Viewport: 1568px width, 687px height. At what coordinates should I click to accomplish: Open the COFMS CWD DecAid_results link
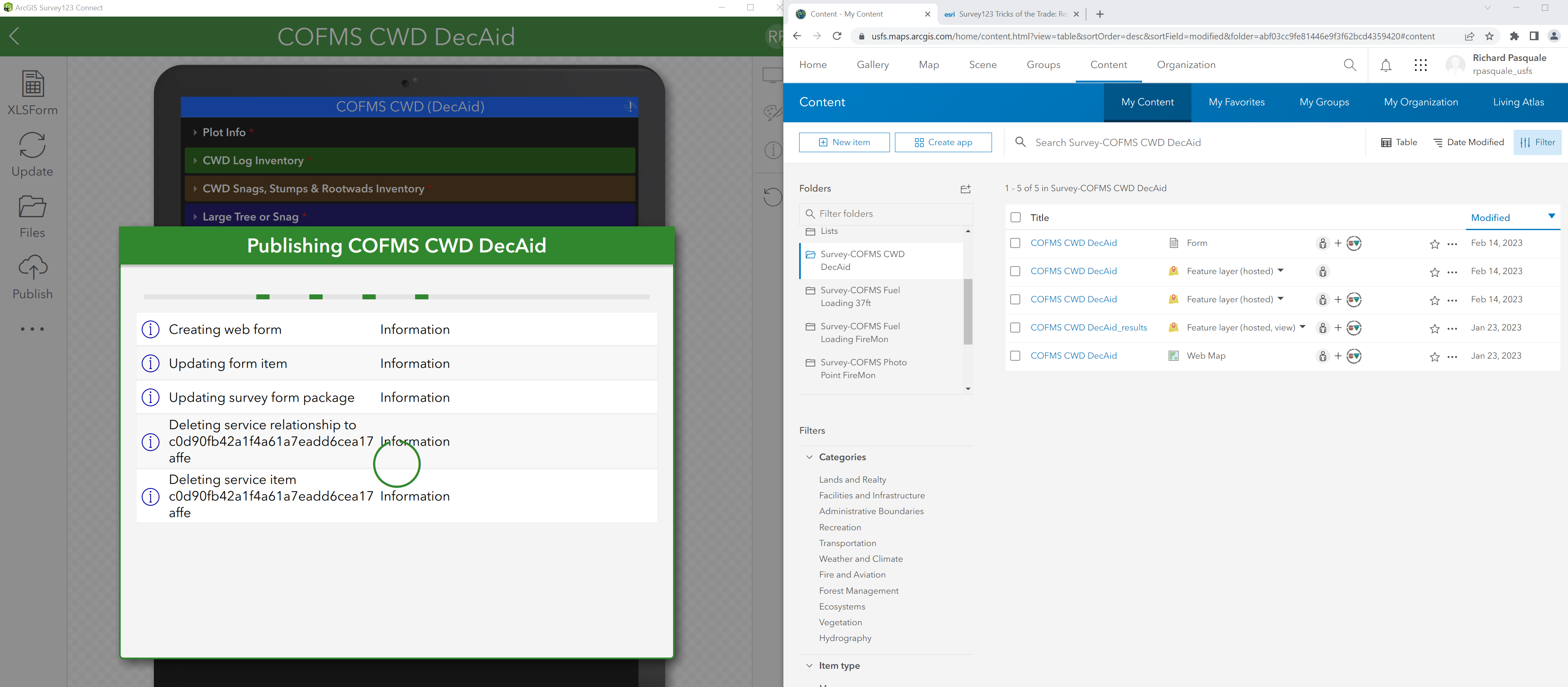(x=1088, y=328)
